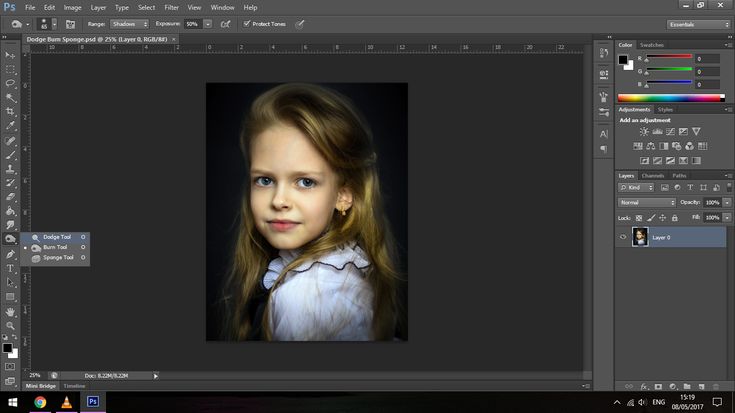Open Chrome from the Windows taskbar
Screen dimensions: 735x413
click(40, 402)
